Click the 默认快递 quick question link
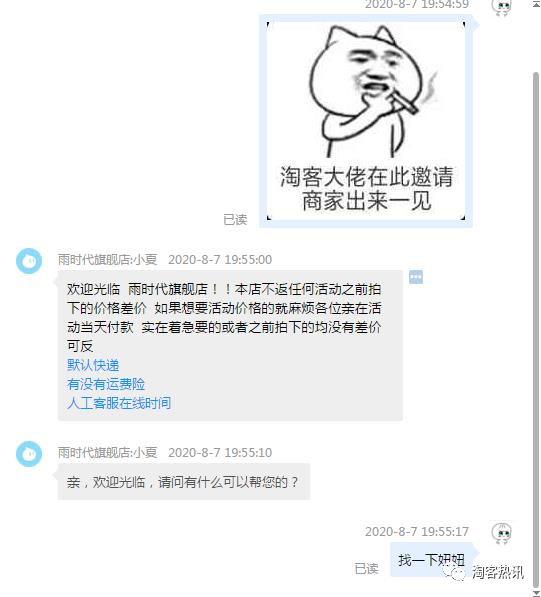Viewport: 541px width, 597px height. coord(93,365)
